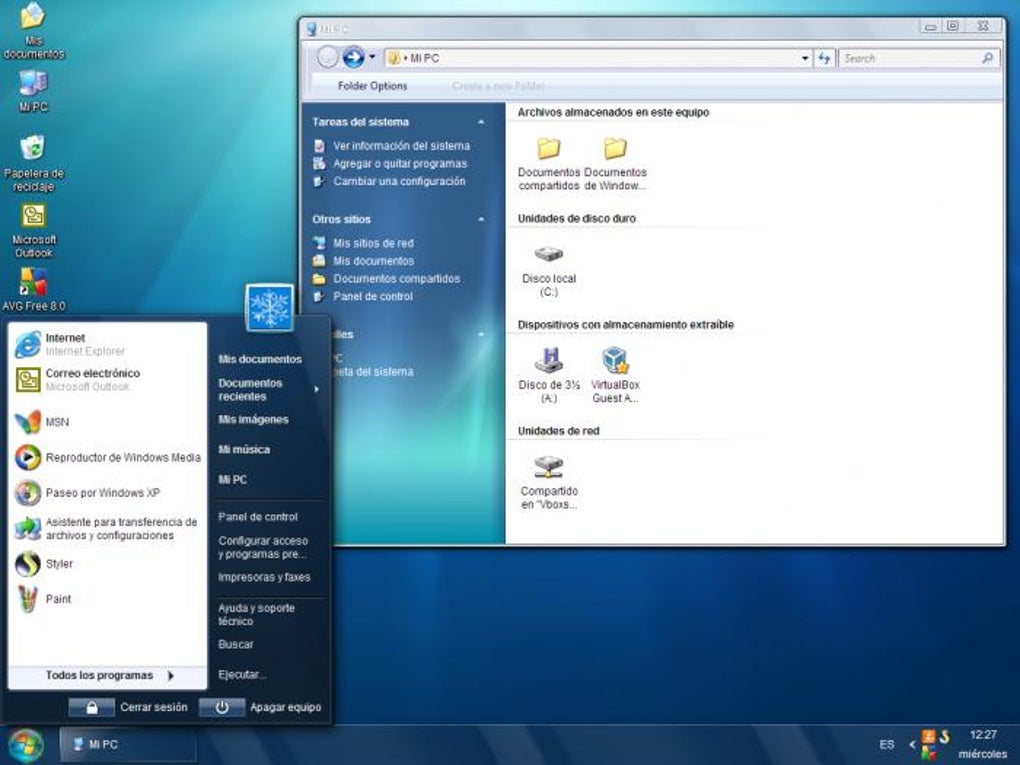Click the snowflake user picture
Screen dimensions: 1020x765
point(269,307)
